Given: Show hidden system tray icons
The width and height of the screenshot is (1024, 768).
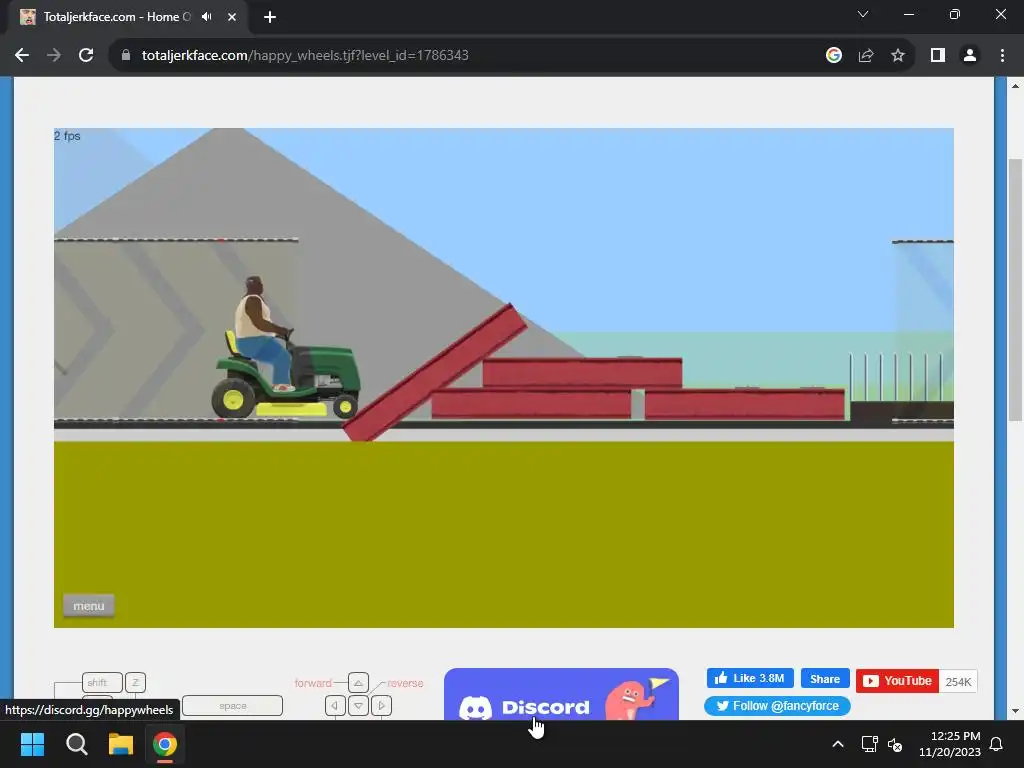Looking at the screenshot, I should pyautogui.click(x=838, y=744).
